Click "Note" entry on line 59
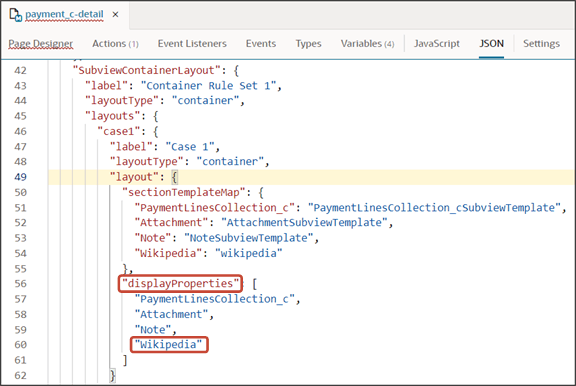The image size is (576, 386). tap(153, 329)
